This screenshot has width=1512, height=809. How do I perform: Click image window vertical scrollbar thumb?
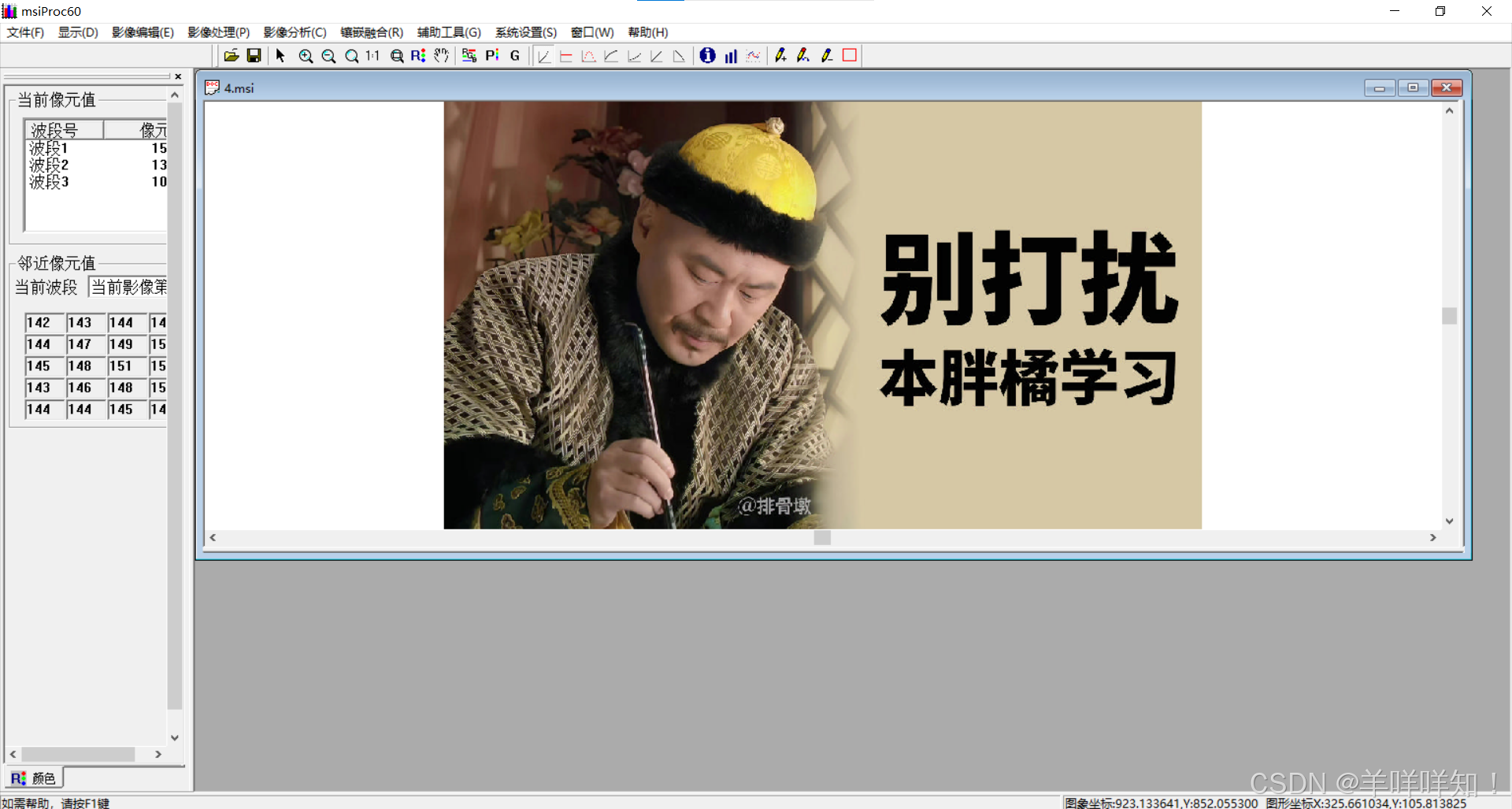[x=1449, y=316]
